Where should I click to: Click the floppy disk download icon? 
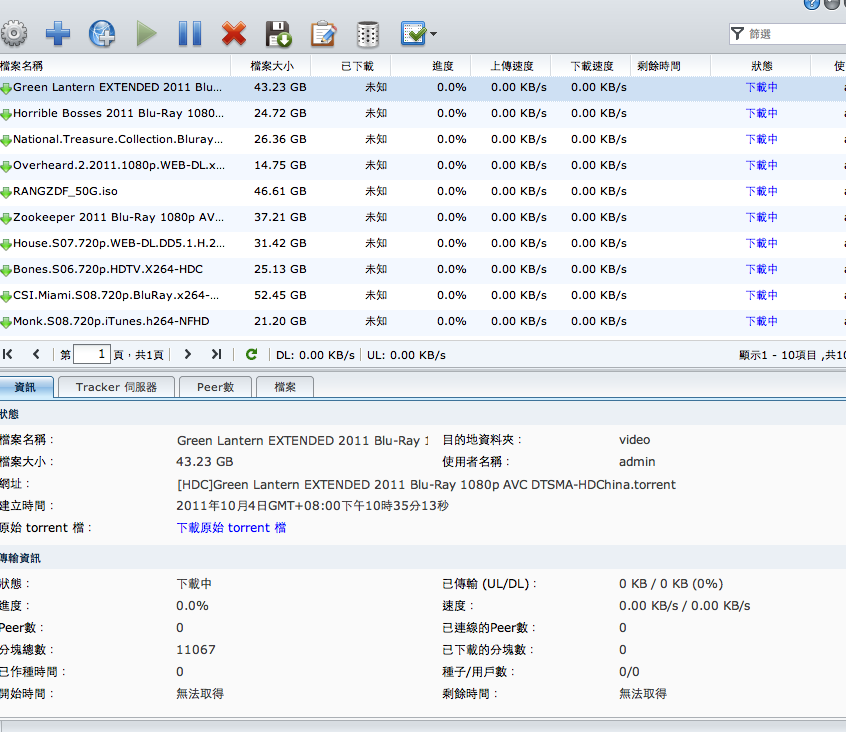[x=278, y=34]
